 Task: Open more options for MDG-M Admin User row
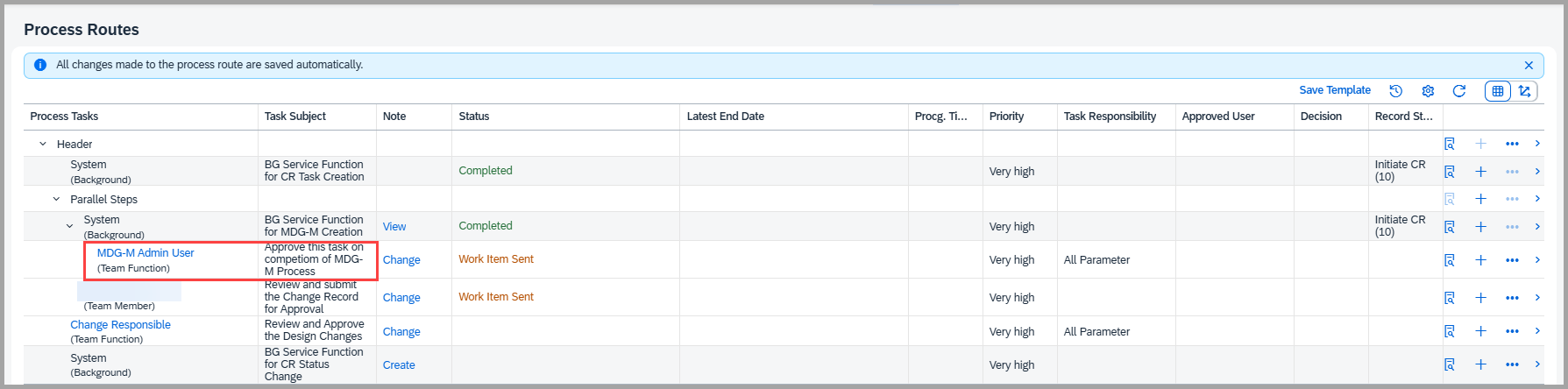[1512, 260]
